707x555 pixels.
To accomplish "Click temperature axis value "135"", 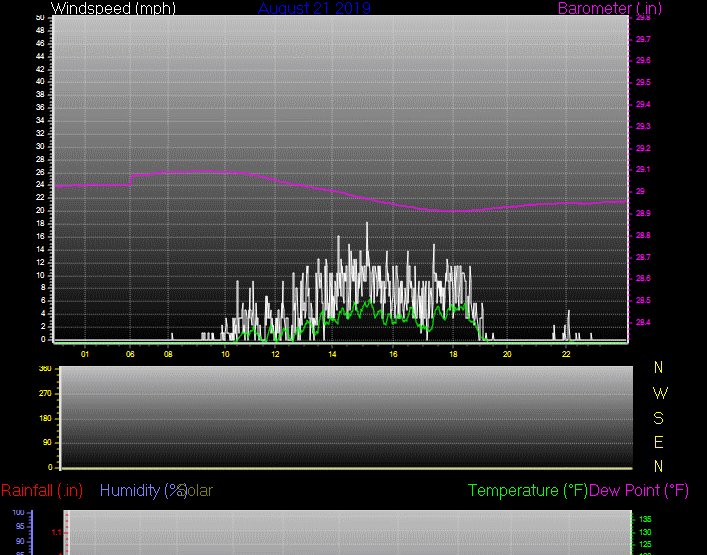I will click(x=645, y=519).
